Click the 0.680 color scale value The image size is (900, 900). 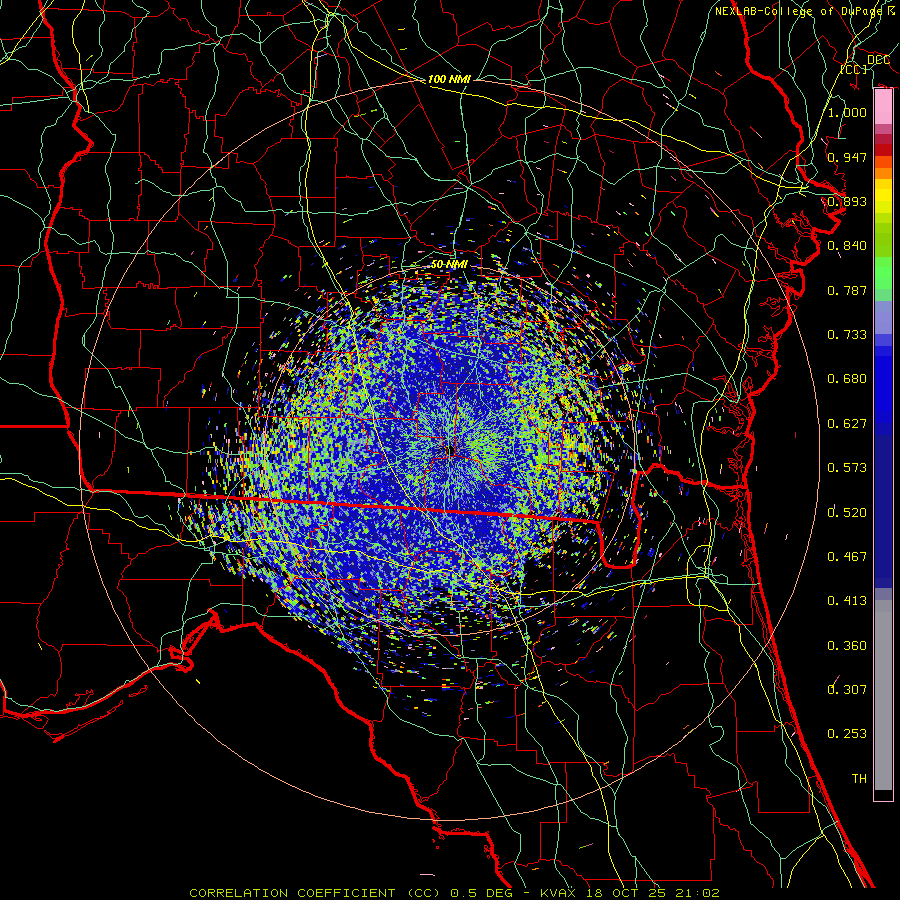coord(847,379)
